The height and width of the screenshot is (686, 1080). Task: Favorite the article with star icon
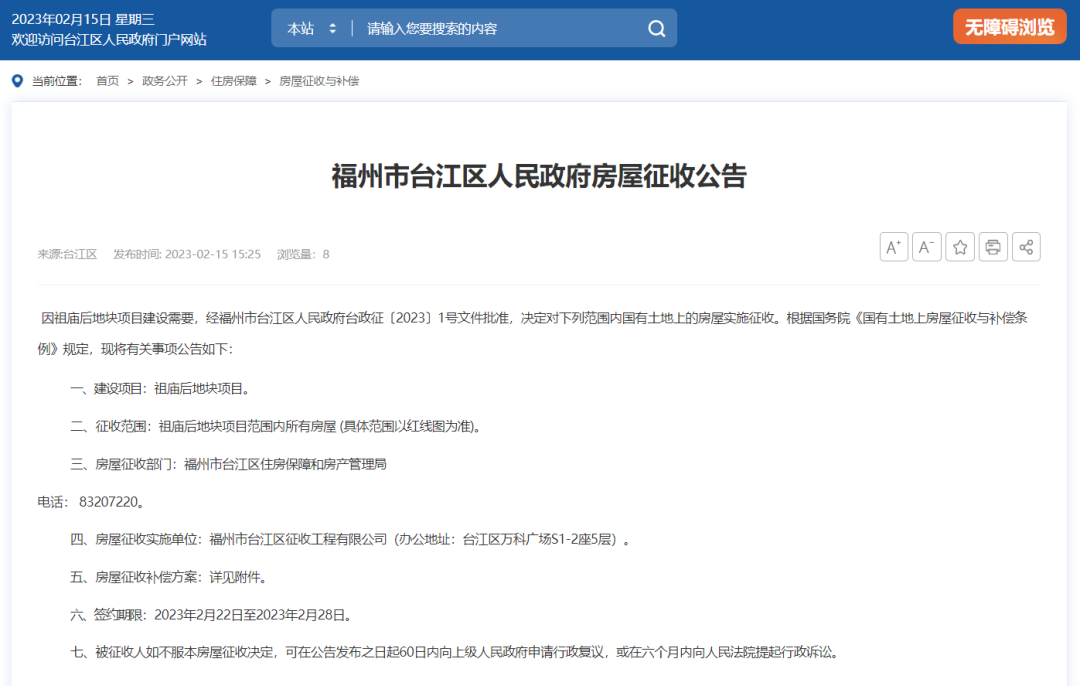pyautogui.click(x=959, y=247)
